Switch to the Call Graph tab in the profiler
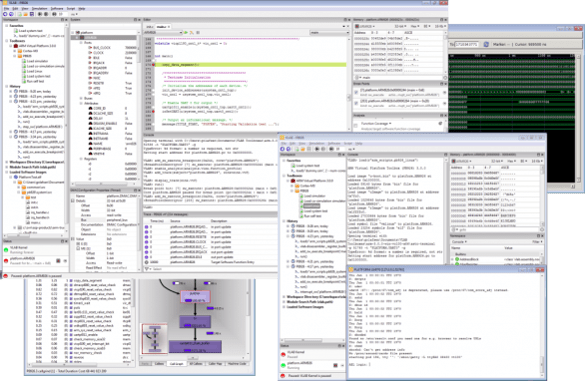This screenshot has width=585, height=381. 176,364
